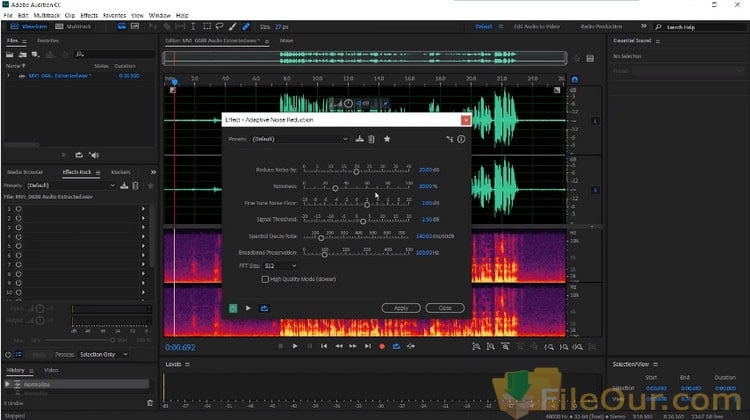Open the FFT Size dropdown
The height and width of the screenshot is (420, 750).
tap(280, 266)
